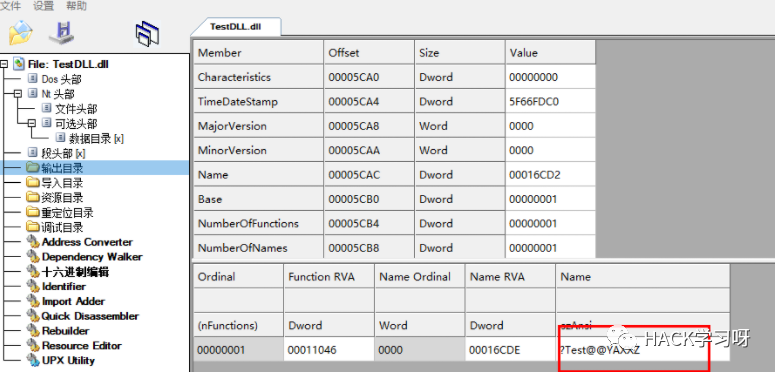Edit the Name value 00016CD2
Screen dimensions: 775x372
point(551,175)
